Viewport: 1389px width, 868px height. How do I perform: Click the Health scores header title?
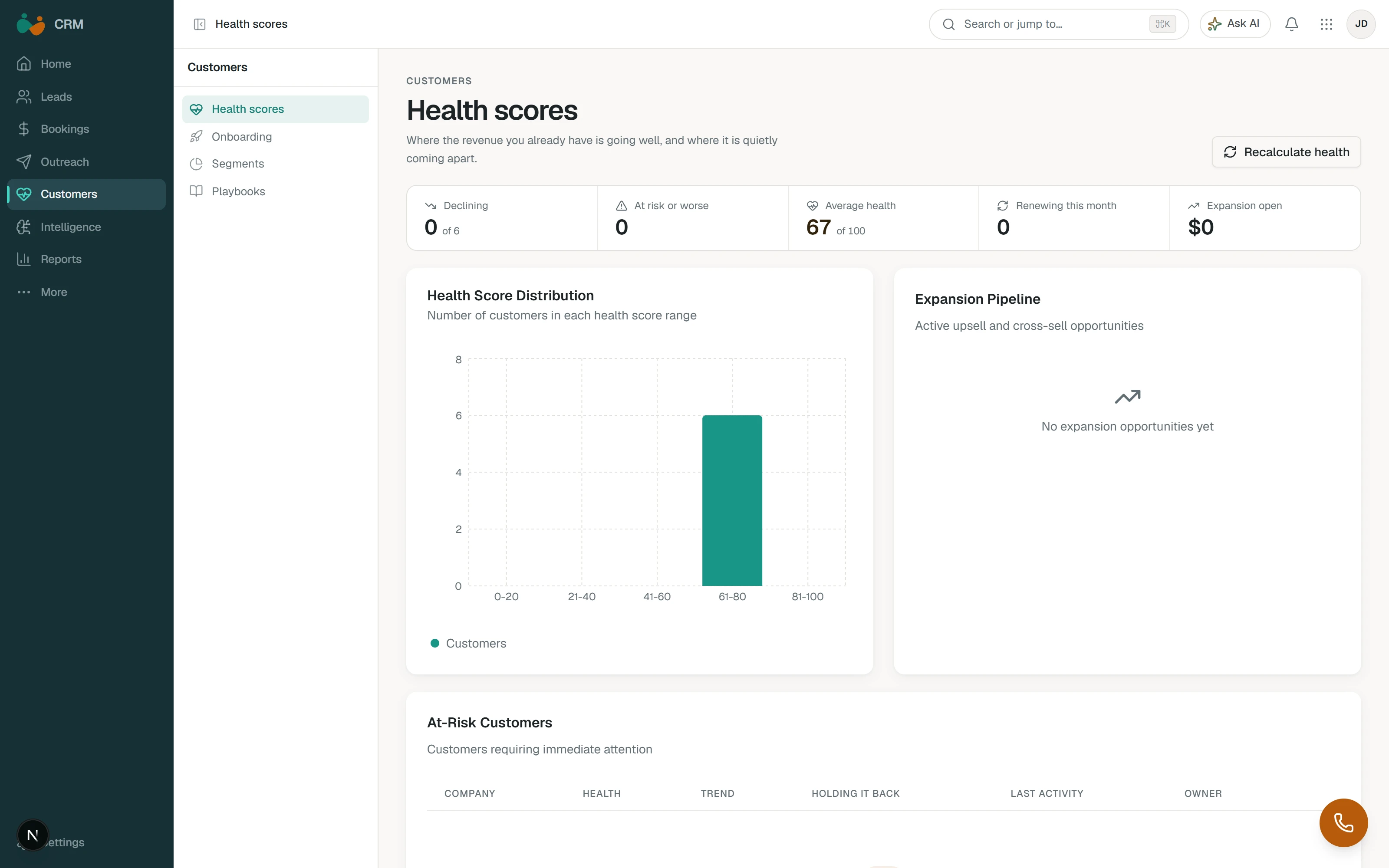point(251,24)
